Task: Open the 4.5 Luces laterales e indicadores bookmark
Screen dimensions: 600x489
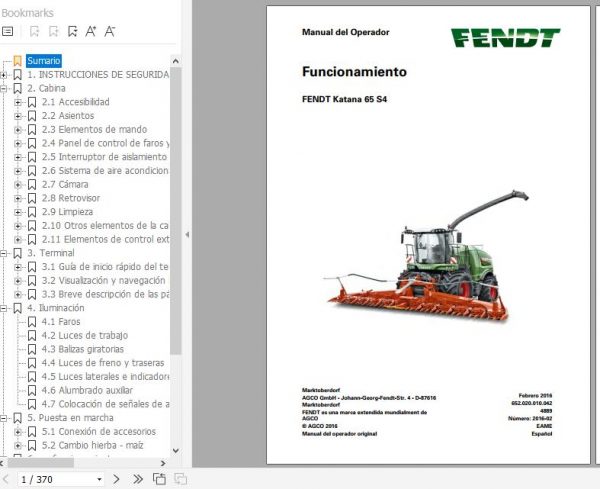Action: point(105,377)
